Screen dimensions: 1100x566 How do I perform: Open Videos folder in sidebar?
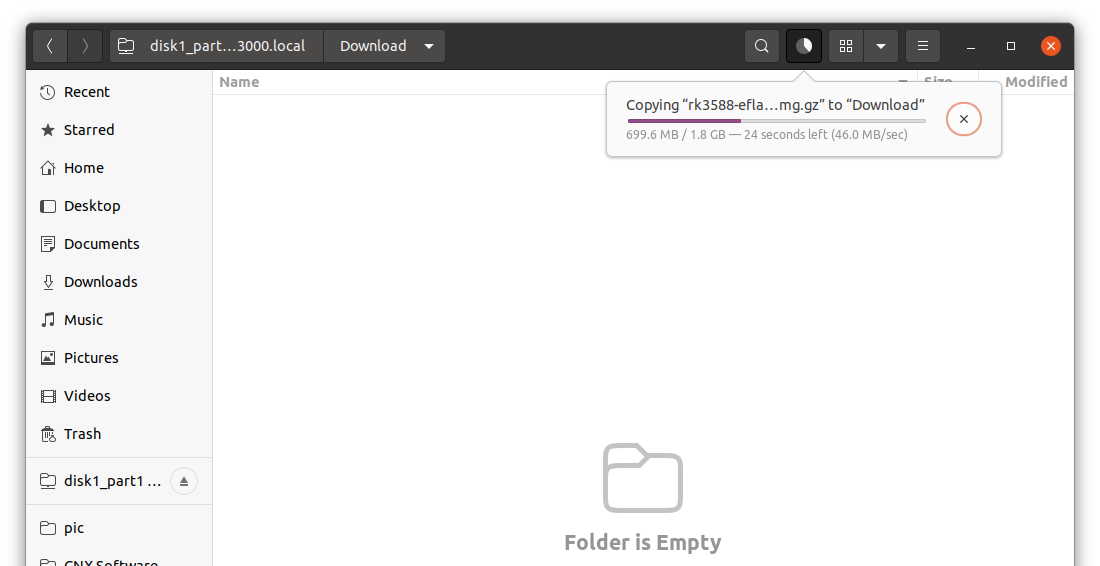[x=119, y=395]
